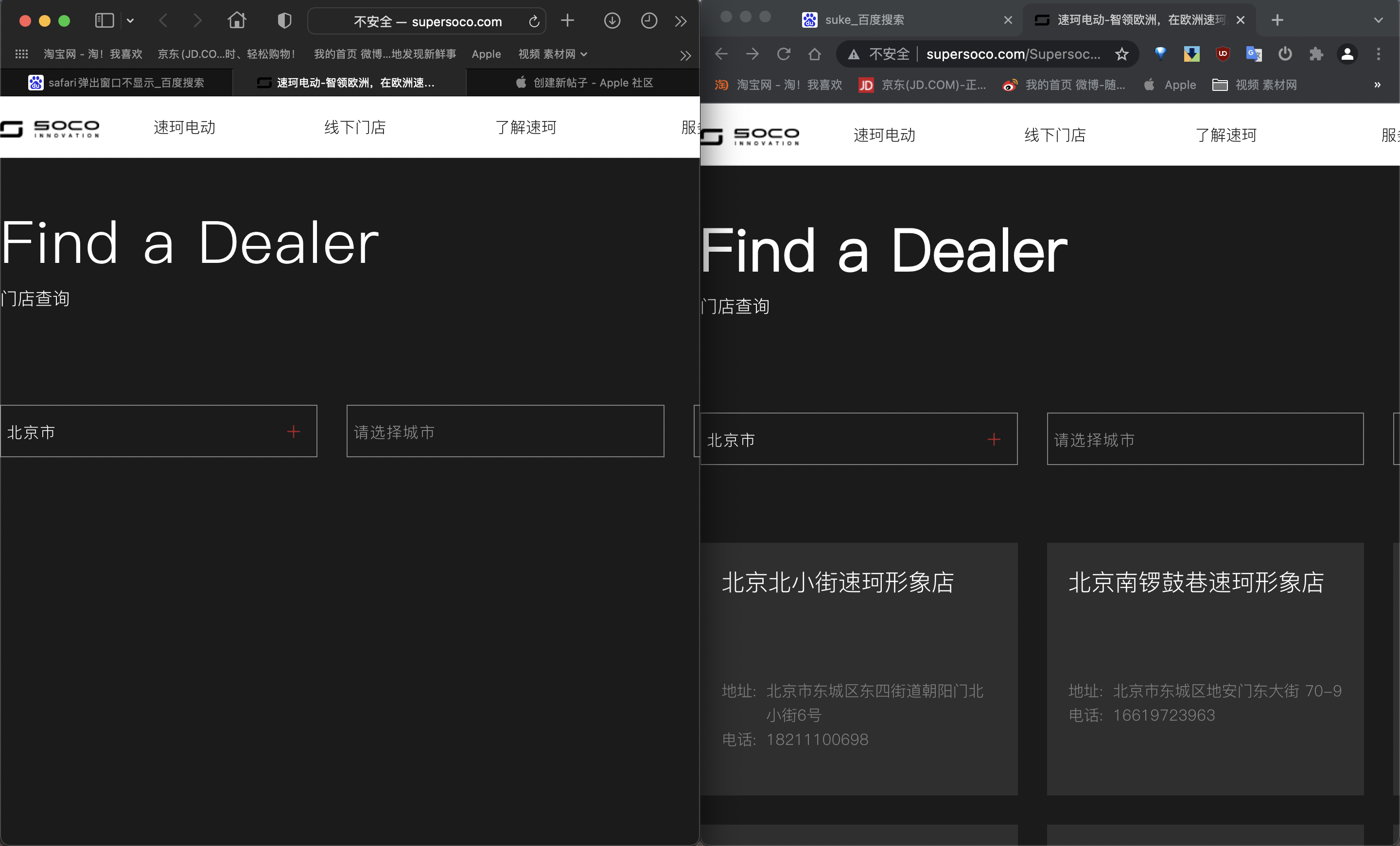The height and width of the screenshot is (846, 1400).
Task: Open Safari privacy shield report
Action: point(284,21)
